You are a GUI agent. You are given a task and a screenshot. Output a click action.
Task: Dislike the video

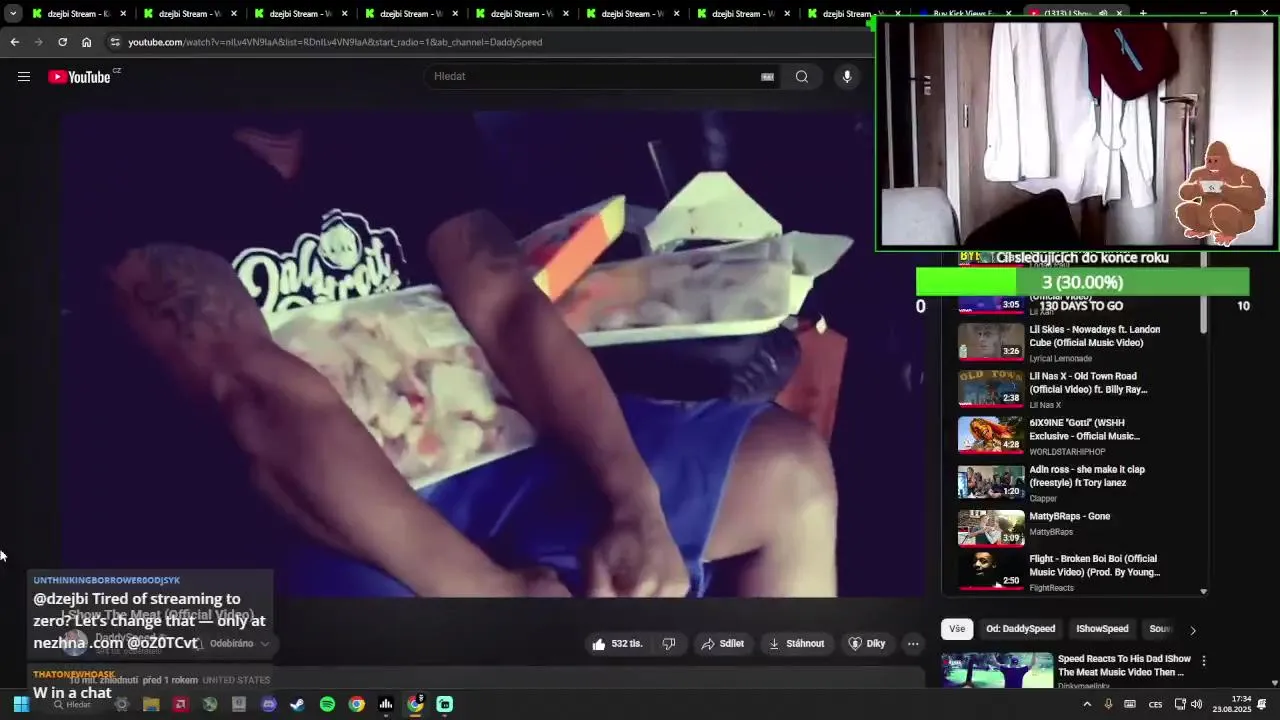(x=670, y=644)
